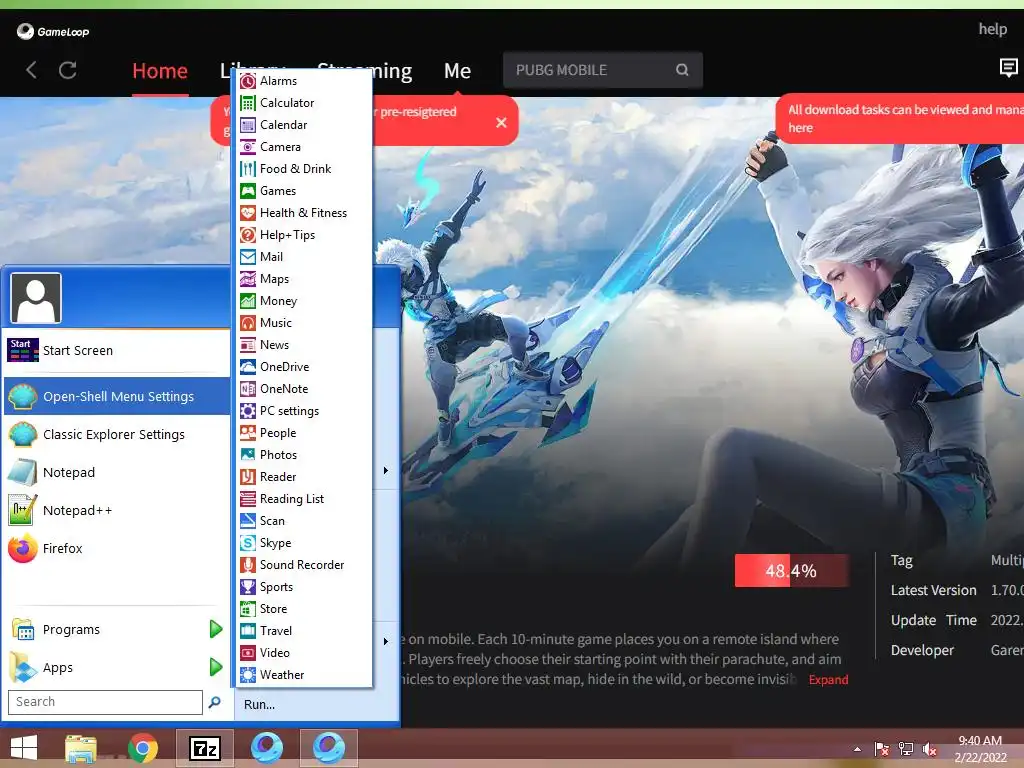This screenshot has width=1024, height=768.
Task: Click the Skype icon
Action: pyautogui.click(x=248, y=543)
